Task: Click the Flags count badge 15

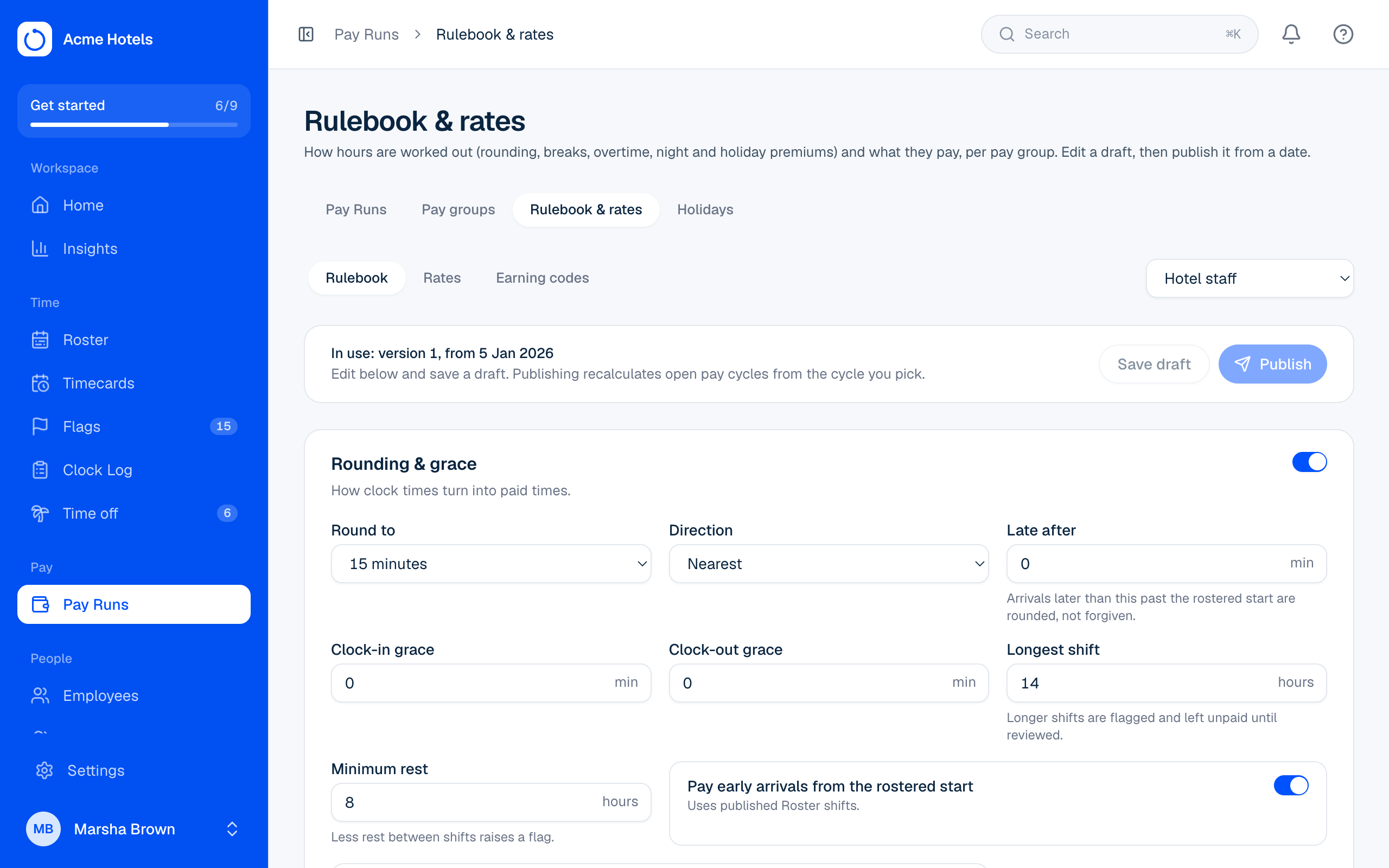Action: tap(224, 426)
